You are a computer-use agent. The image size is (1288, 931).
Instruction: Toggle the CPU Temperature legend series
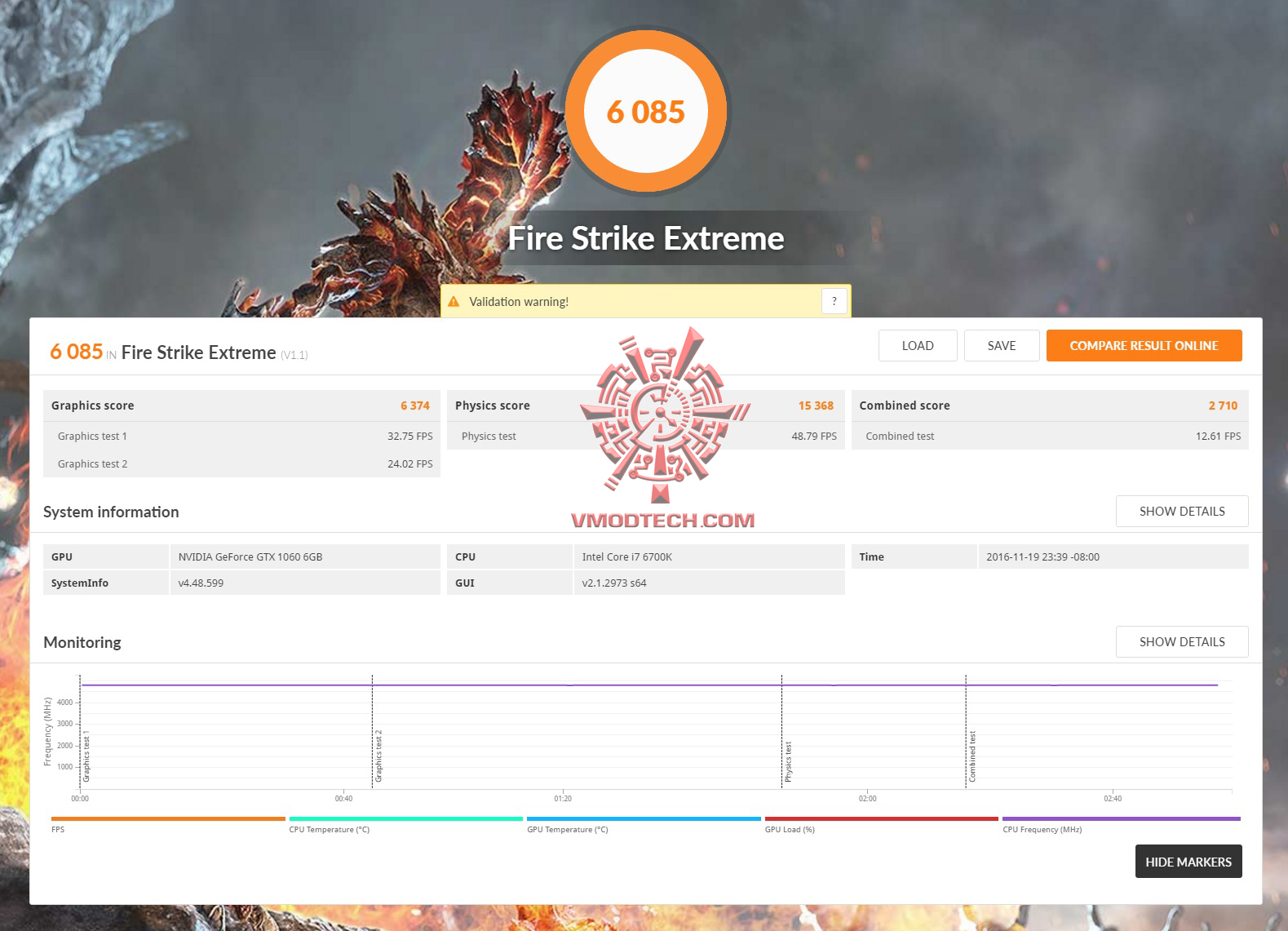coord(405,824)
